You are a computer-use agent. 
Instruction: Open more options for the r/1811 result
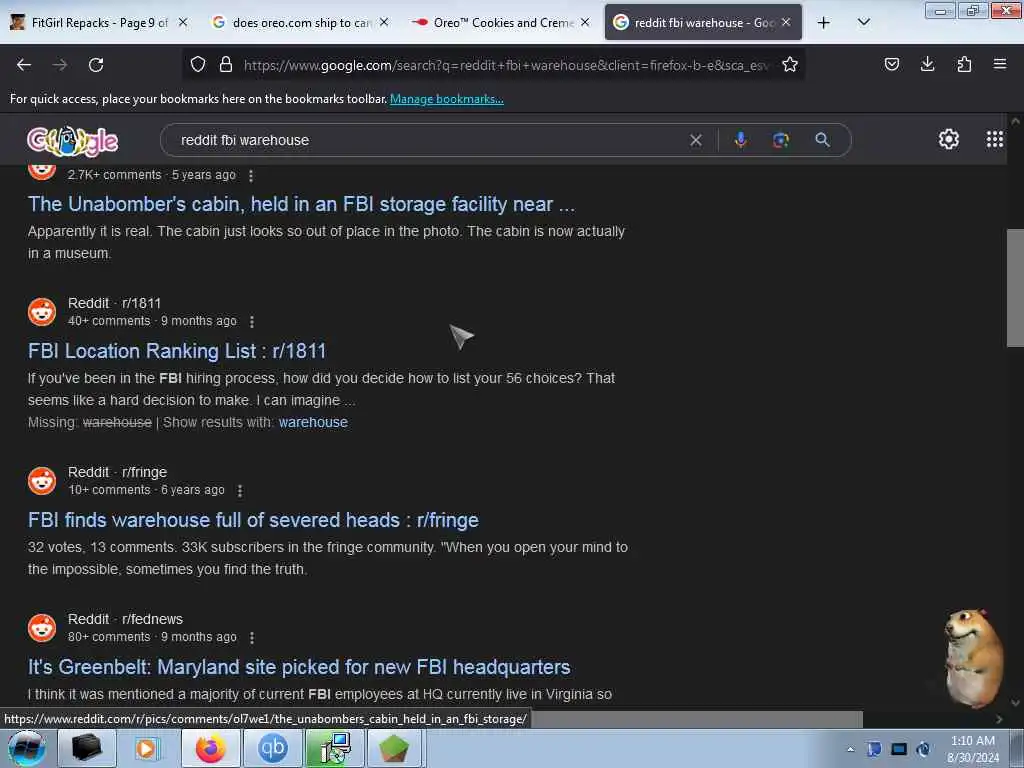click(x=251, y=321)
